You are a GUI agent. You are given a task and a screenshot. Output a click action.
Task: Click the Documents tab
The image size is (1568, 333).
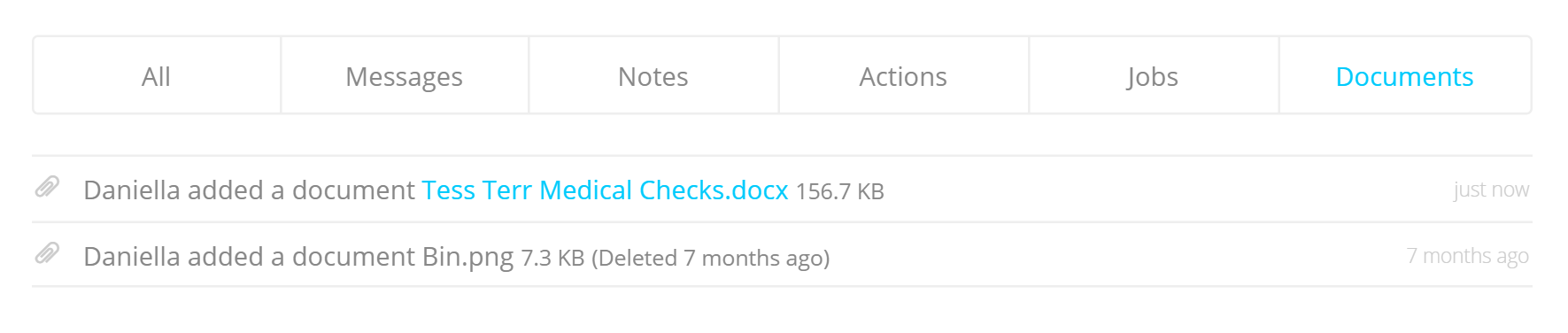(1404, 76)
